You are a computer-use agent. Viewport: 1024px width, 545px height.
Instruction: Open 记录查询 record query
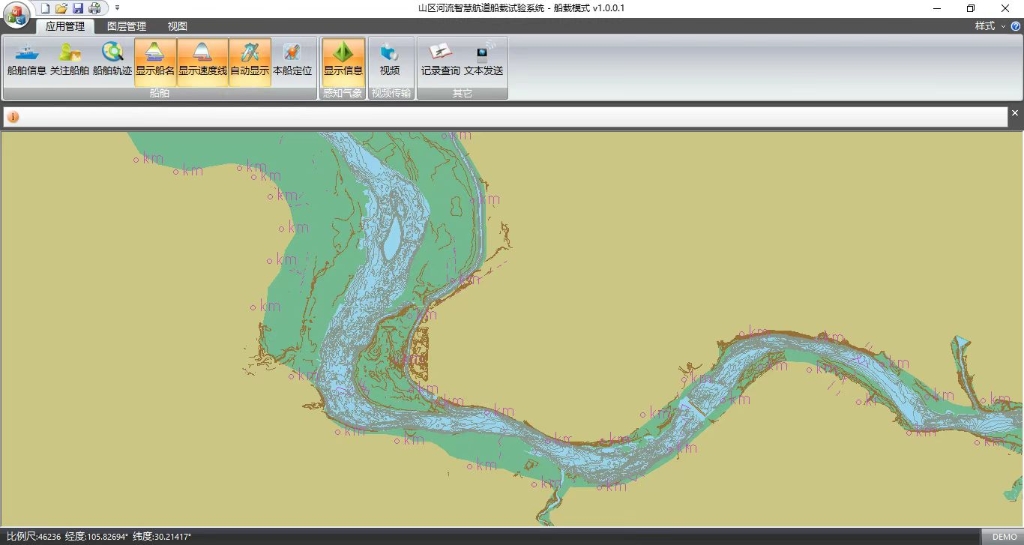(440, 61)
